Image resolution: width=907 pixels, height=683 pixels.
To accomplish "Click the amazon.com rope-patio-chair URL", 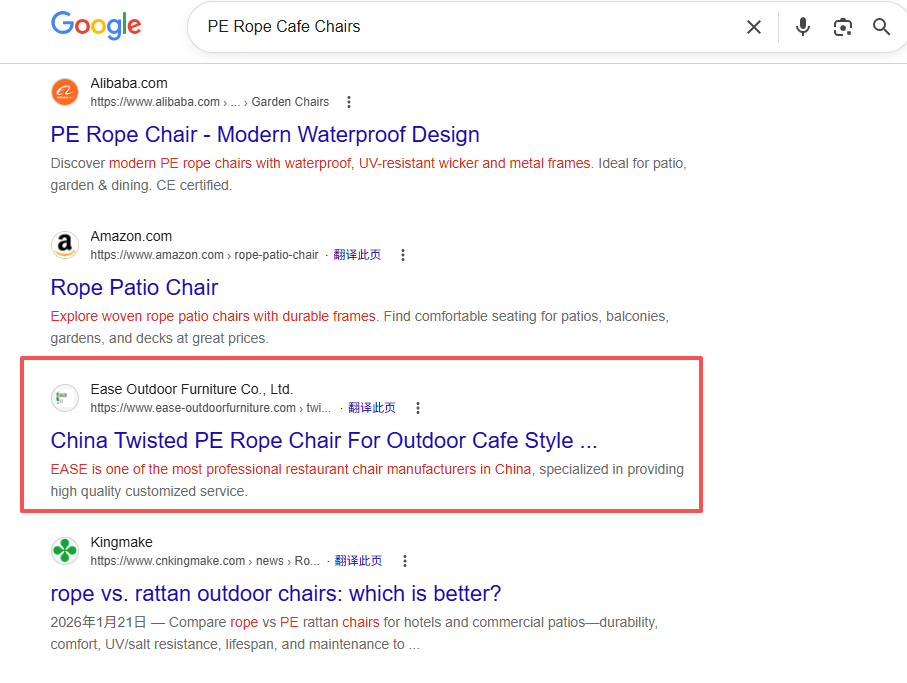I will [x=204, y=255].
